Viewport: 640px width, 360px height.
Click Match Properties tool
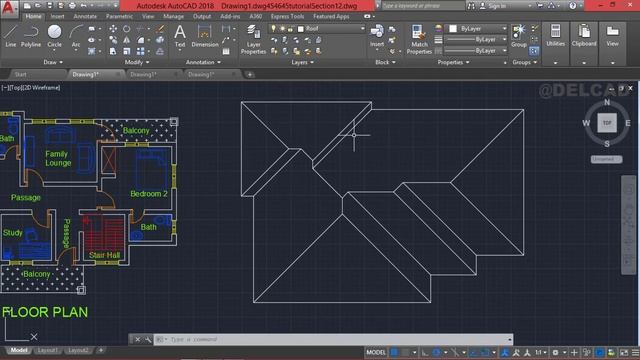pyautogui.click(x=419, y=39)
